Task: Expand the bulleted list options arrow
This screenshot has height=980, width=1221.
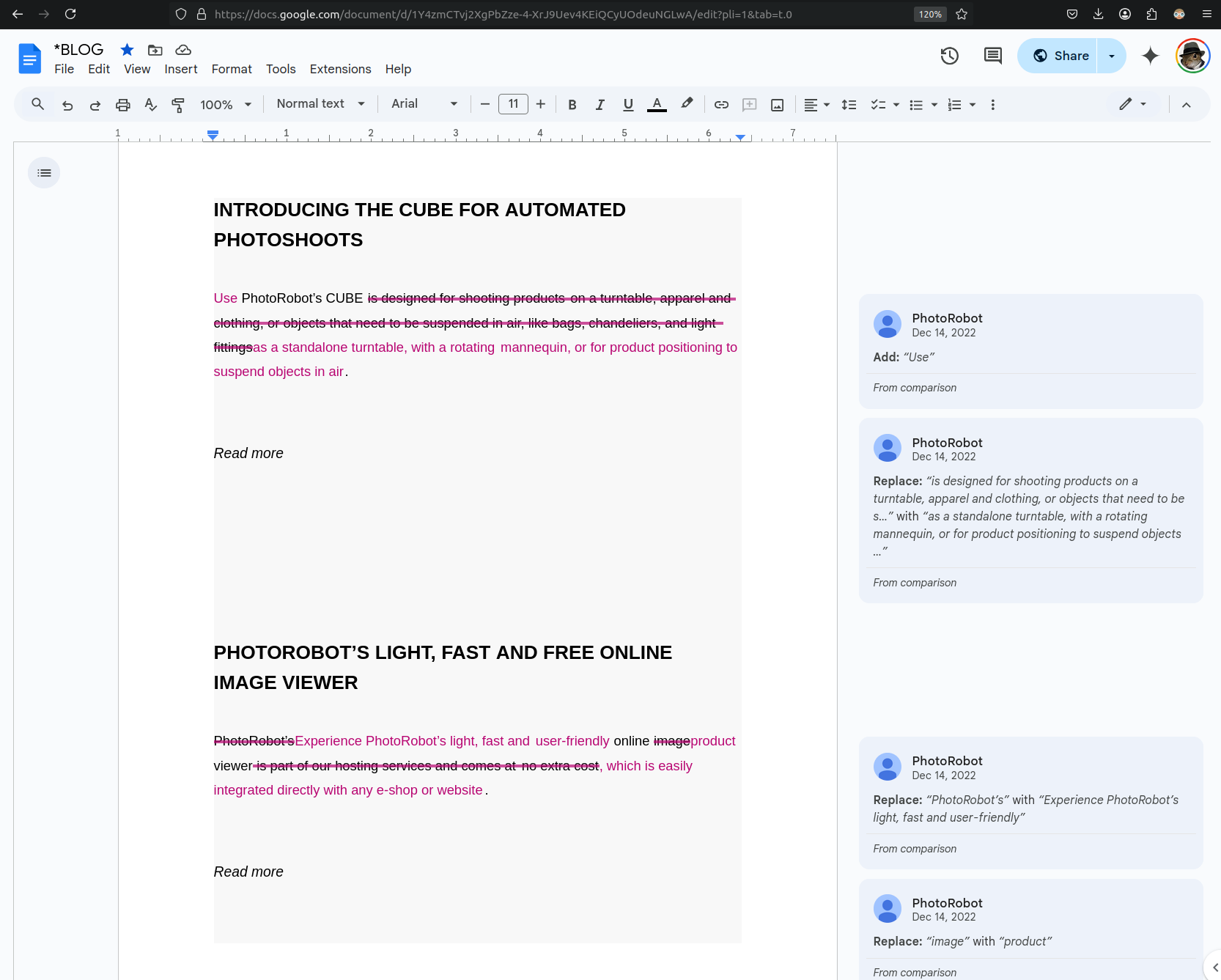Action: click(934, 105)
